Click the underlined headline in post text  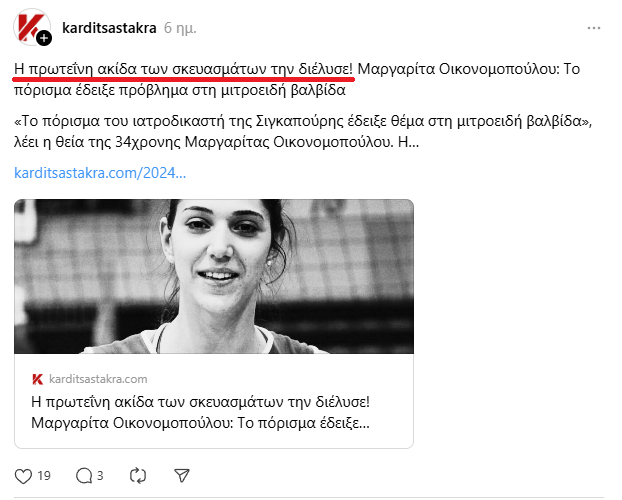pyautogui.click(x=183, y=69)
